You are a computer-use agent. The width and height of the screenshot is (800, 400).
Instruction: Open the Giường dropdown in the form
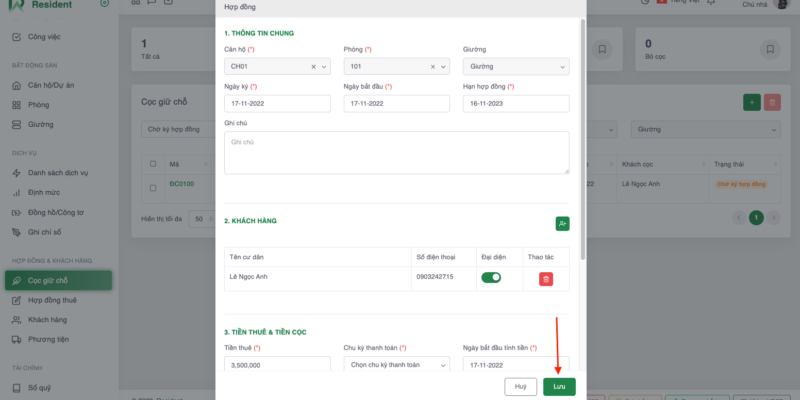pyautogui.click(x=515, y=67)
